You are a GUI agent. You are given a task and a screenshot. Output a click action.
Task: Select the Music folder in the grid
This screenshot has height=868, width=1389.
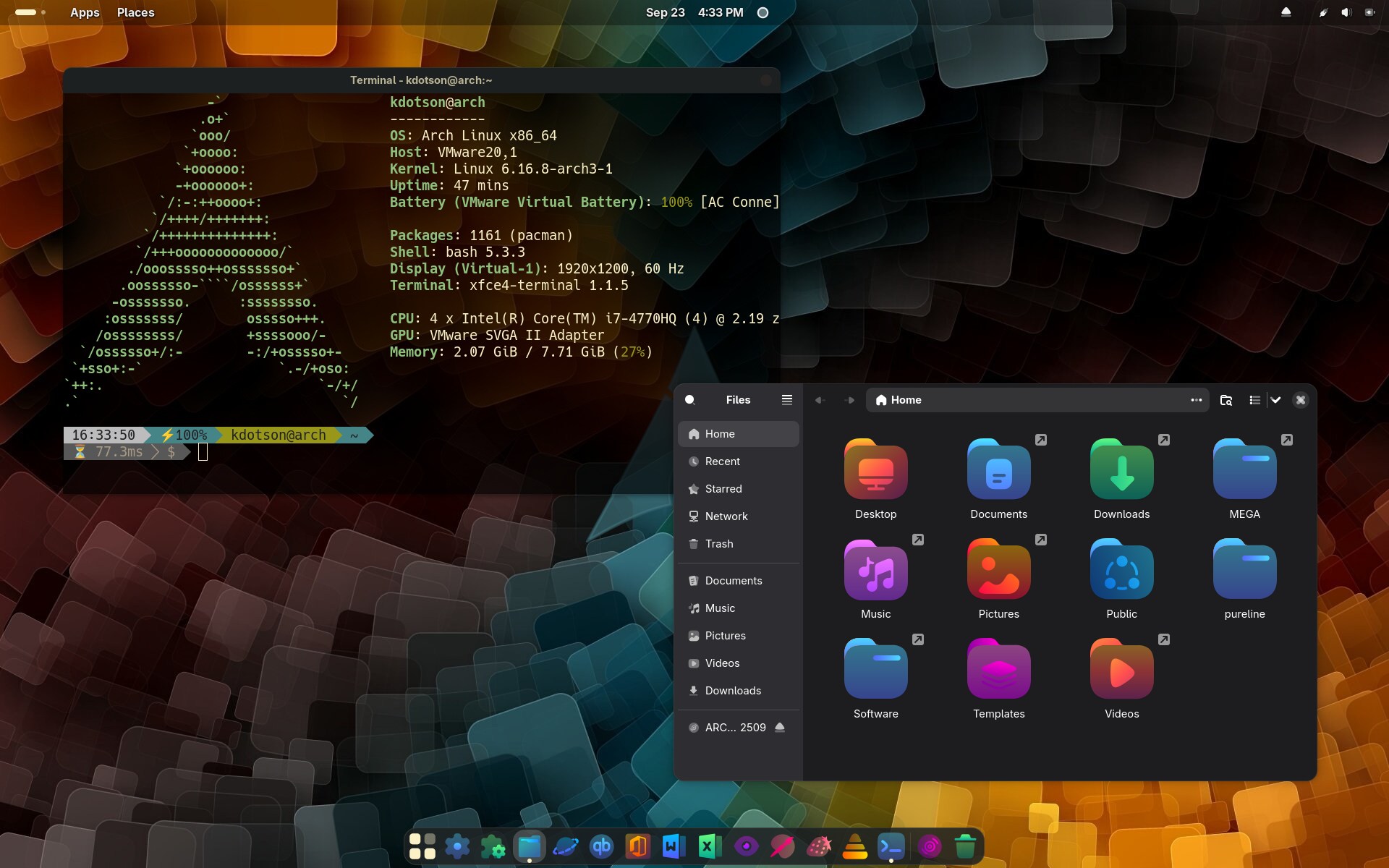(x=876, y=569)
